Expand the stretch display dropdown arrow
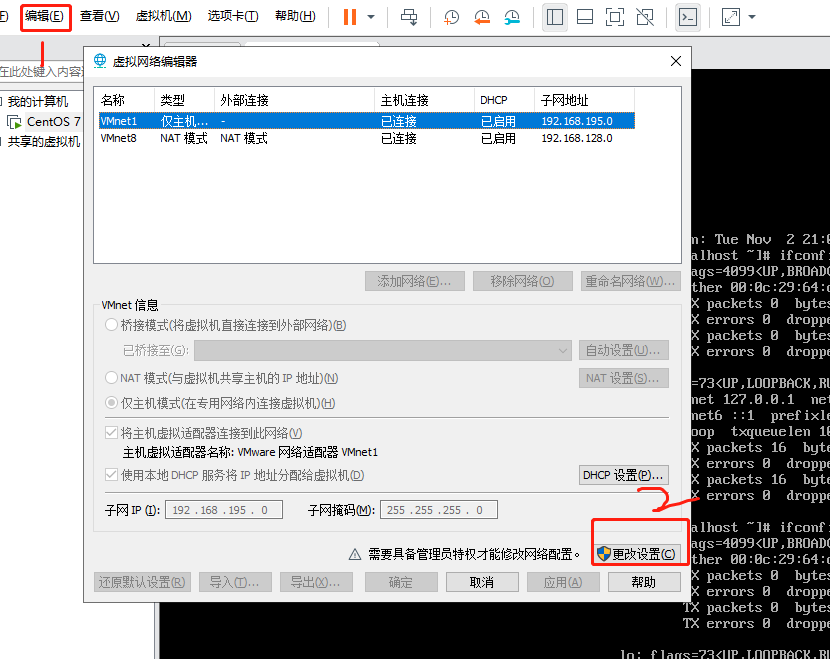Viewport: 830px width, 659px height. pyautogui.click(x=752, y=17)
